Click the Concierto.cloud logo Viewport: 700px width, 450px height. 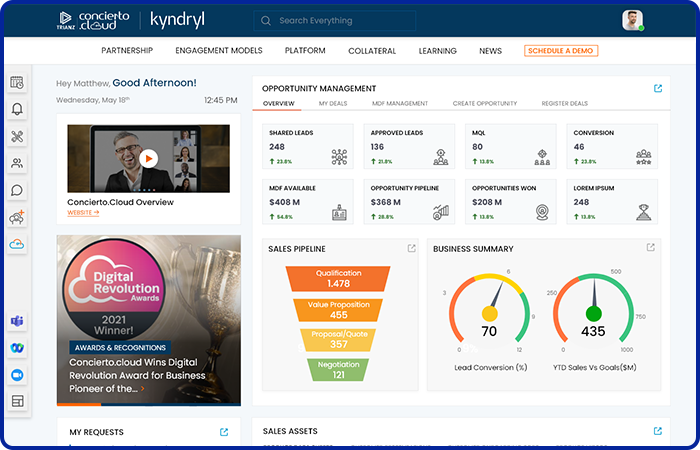tap(93, 21)
